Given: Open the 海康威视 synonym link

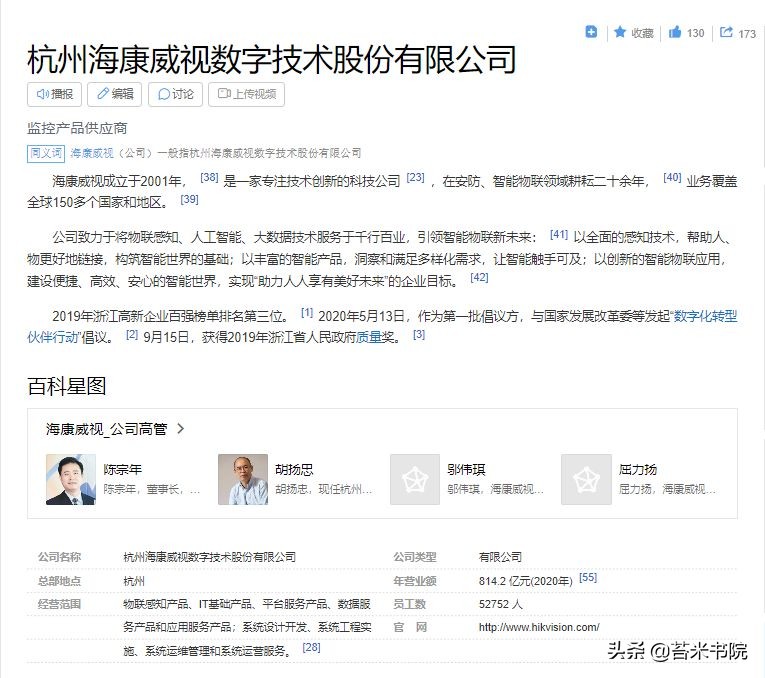Looking at the screenshot, I should (x=92, y=153).
